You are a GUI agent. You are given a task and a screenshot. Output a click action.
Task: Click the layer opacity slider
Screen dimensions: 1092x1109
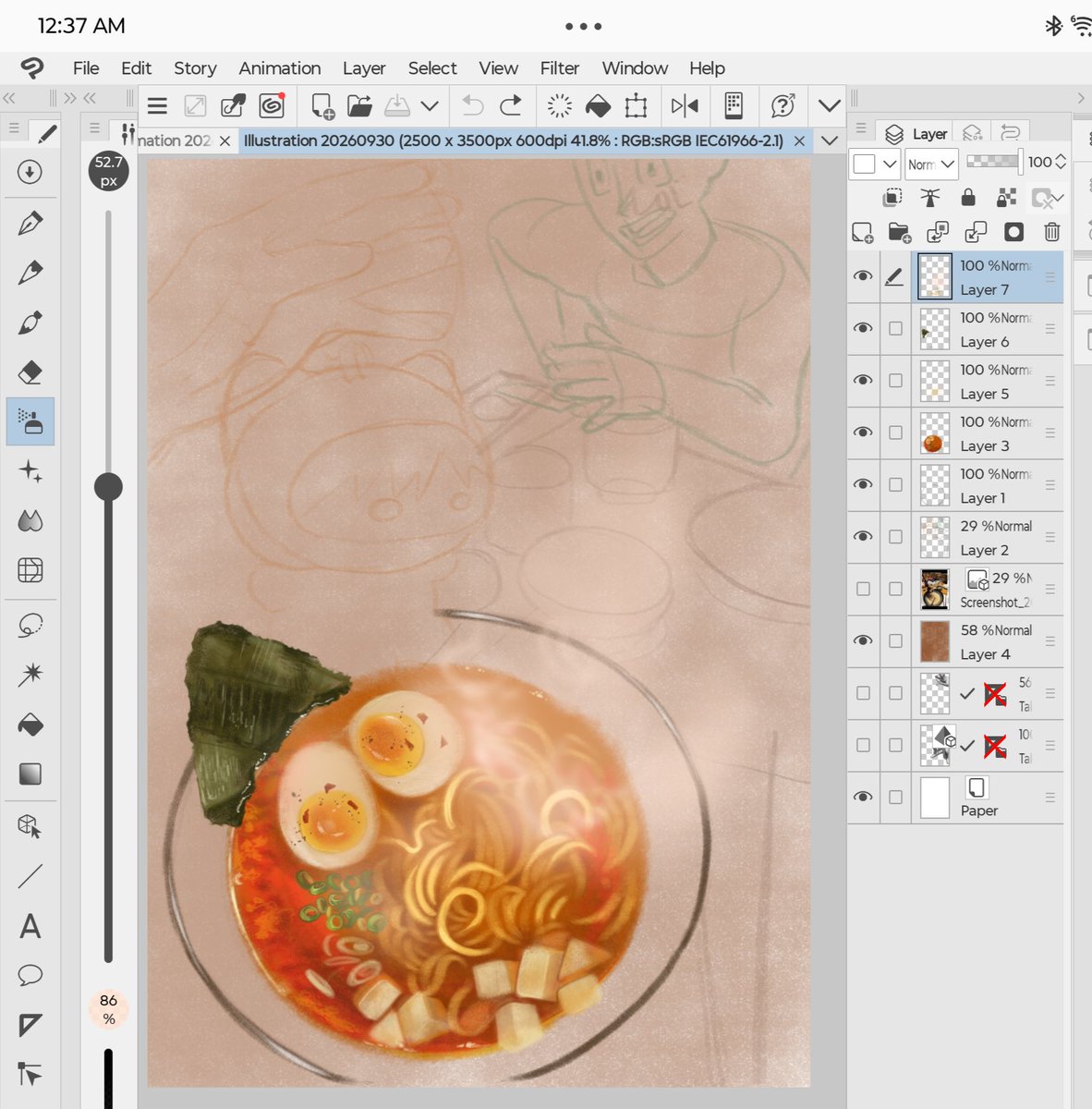(993, 161)
